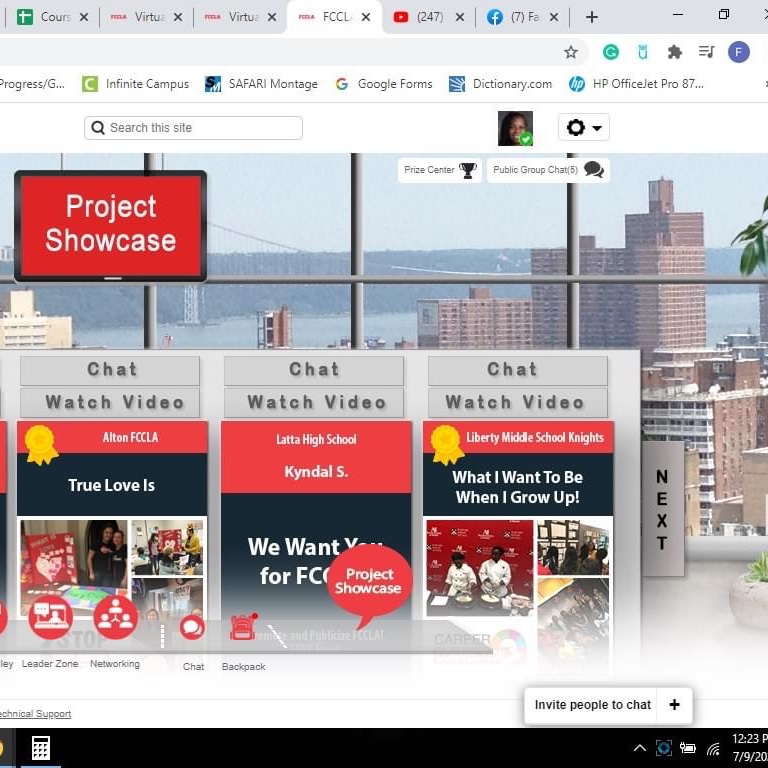This screenshot has width=768, height=768.
Task: Close the active FCCLA tab
Action: [x=366, y=17]
